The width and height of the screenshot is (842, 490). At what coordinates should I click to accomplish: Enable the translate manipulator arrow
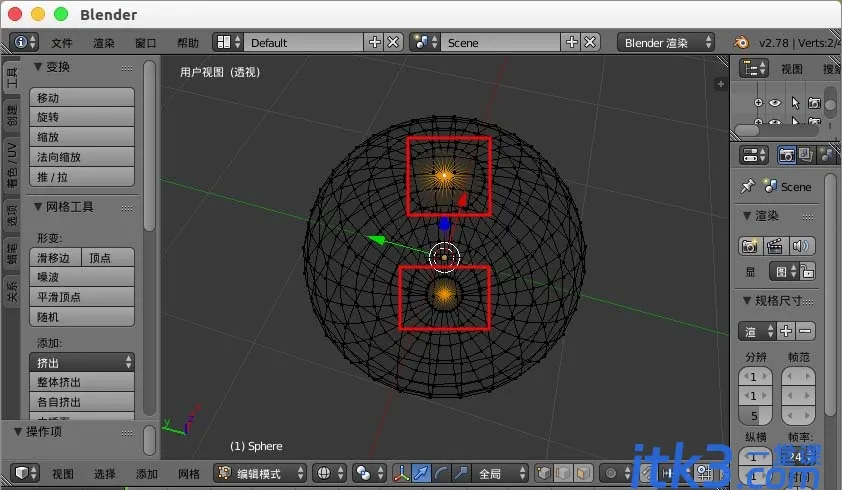tap(421, 473)
